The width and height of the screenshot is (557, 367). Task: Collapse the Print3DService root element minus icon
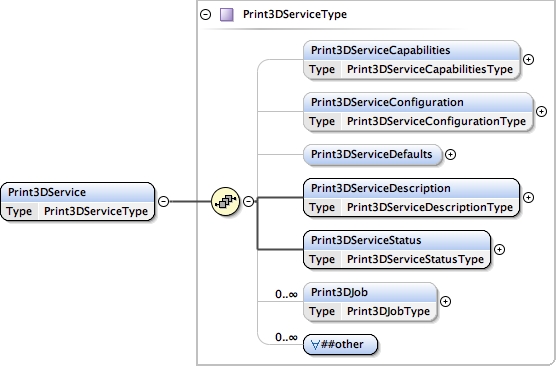pyautogui.click(x=163, y=201)
